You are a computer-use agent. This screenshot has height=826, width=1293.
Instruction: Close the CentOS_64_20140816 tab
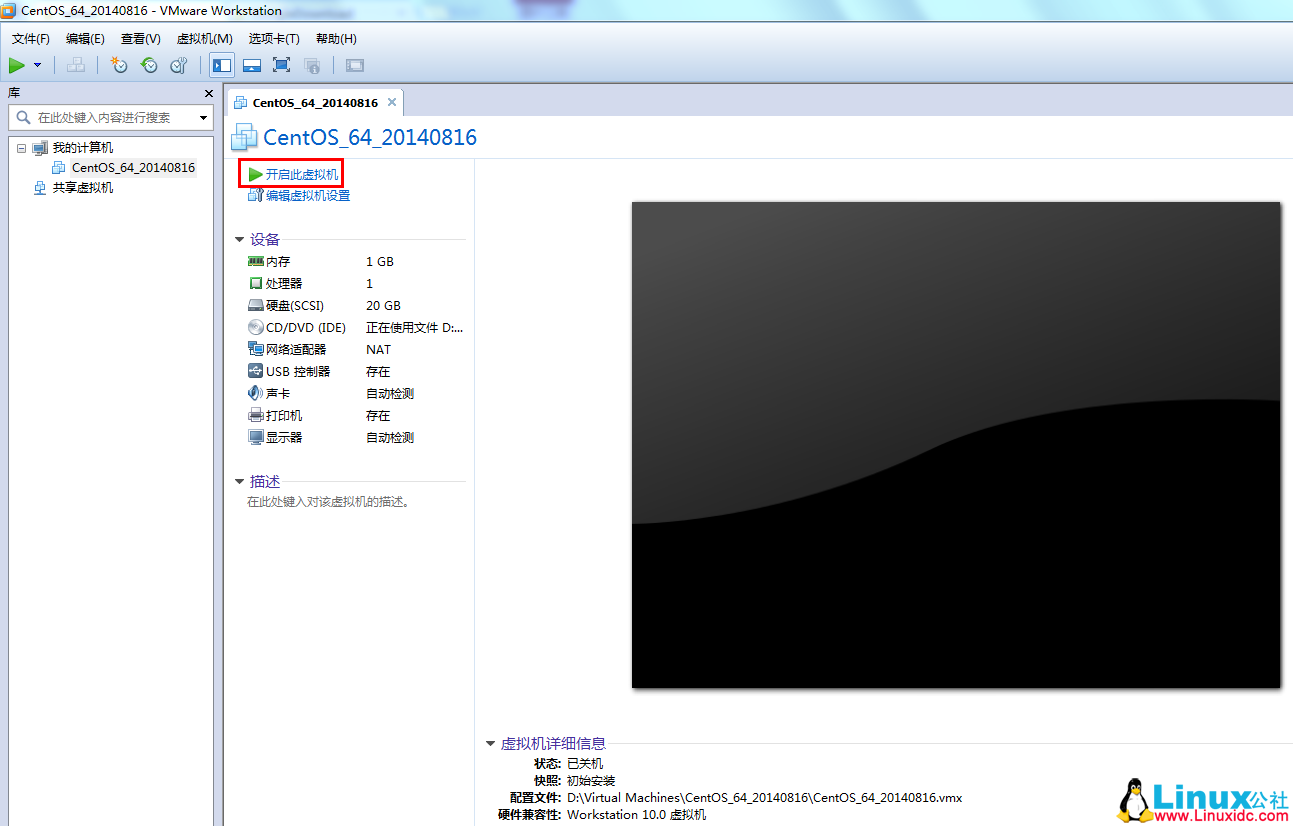pos(392,102)
